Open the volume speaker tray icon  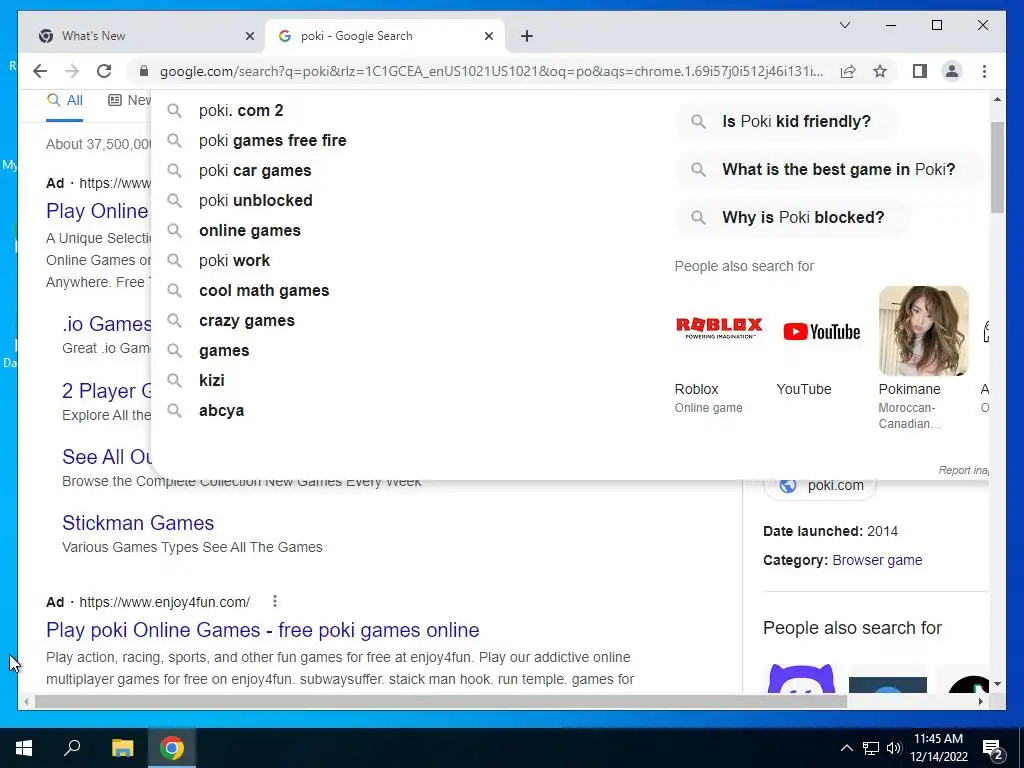pyautogui.click(x=894, y=748)
